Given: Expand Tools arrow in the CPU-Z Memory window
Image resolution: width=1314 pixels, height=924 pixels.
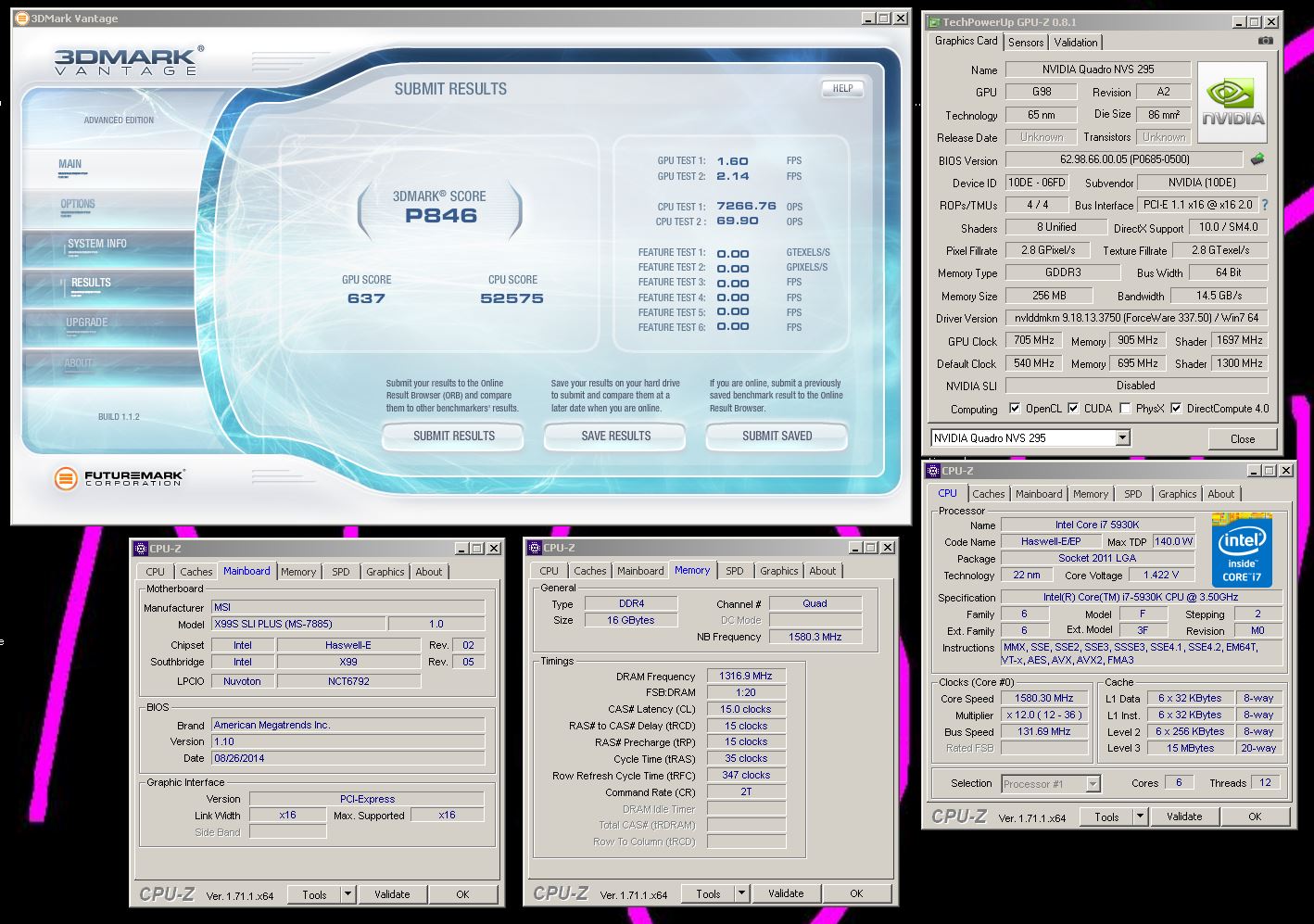Looking at the screenshot, I should click(x=741, y=893).
